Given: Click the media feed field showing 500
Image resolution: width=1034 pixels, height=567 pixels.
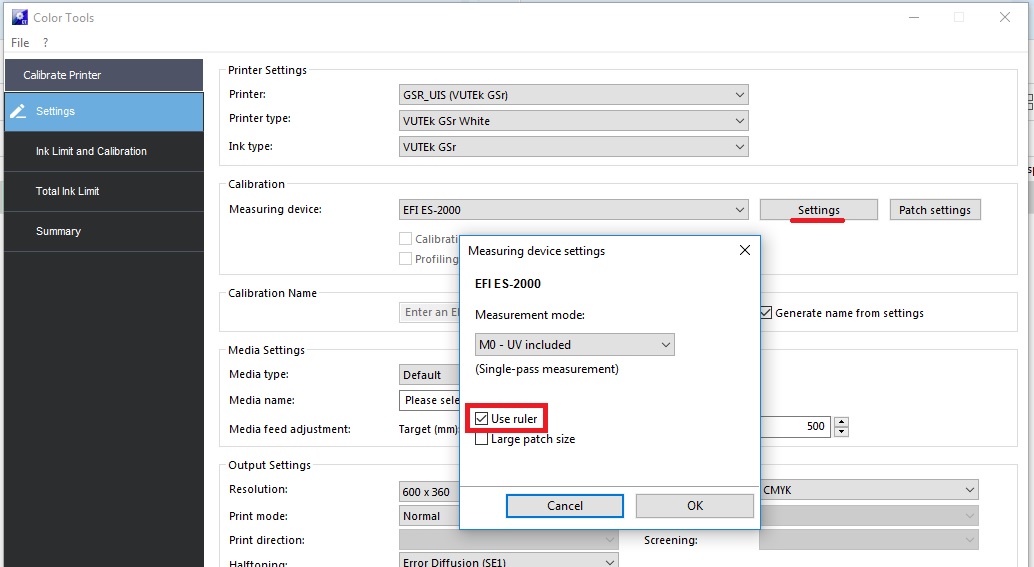Looking at the screenshot, I should point(795,427).
